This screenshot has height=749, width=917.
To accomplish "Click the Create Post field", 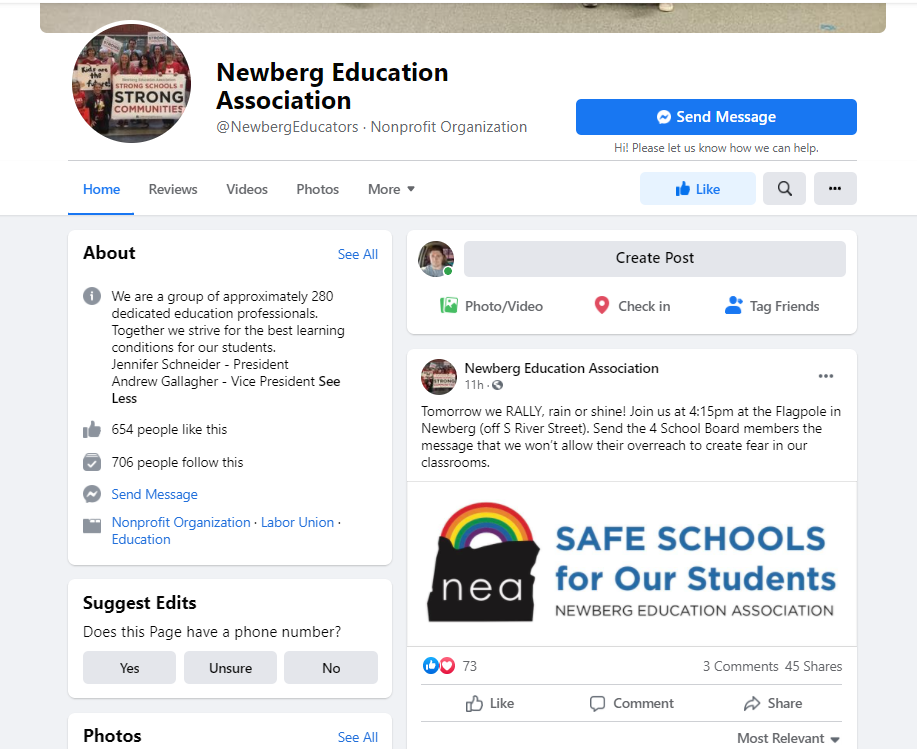I will (x=654, y=258).
